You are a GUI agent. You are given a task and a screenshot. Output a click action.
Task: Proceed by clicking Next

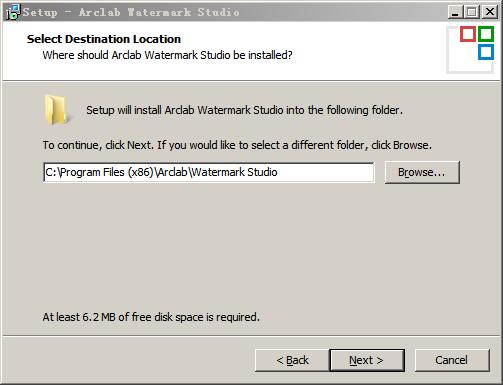point(367,360)
